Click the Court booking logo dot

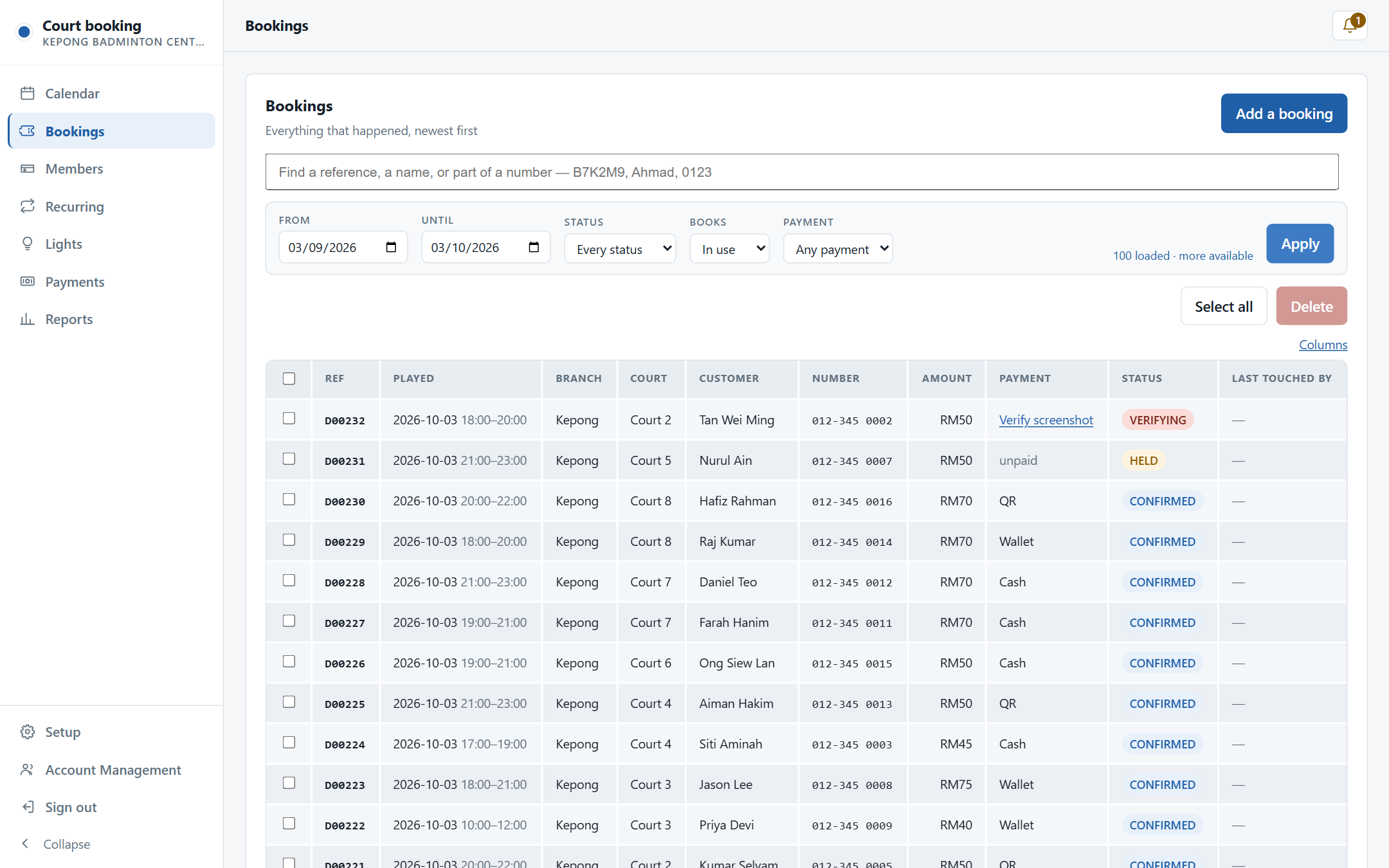24,32
